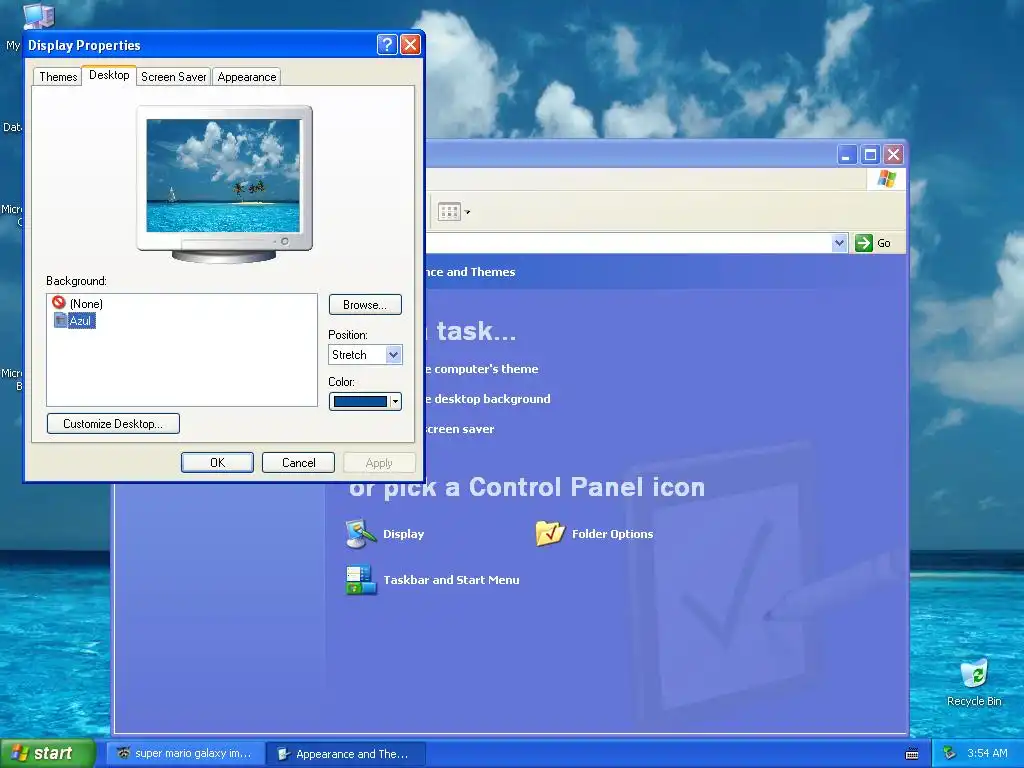
Task: Open the Screen Saver tab
Action: [x=174, y=77]
